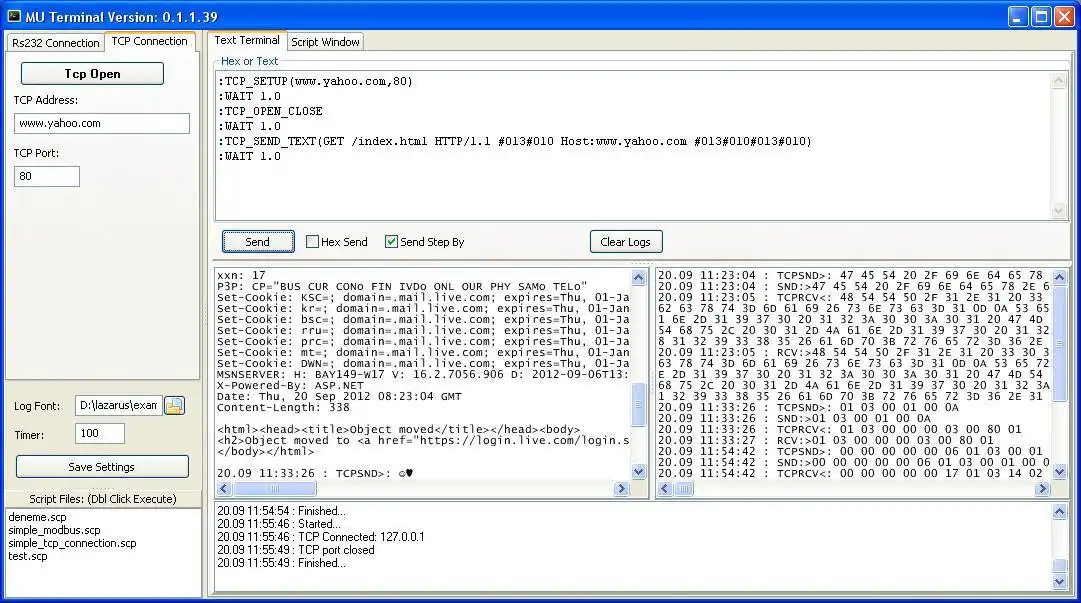
Task: Click up arrow of status log scrollbar
Action: coord(1060,511)
